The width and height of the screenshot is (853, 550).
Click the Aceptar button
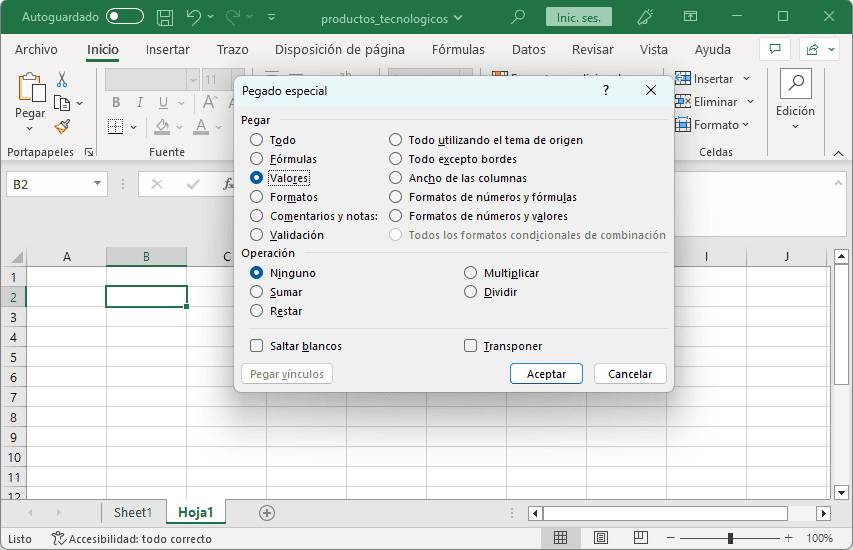point(546,374)
